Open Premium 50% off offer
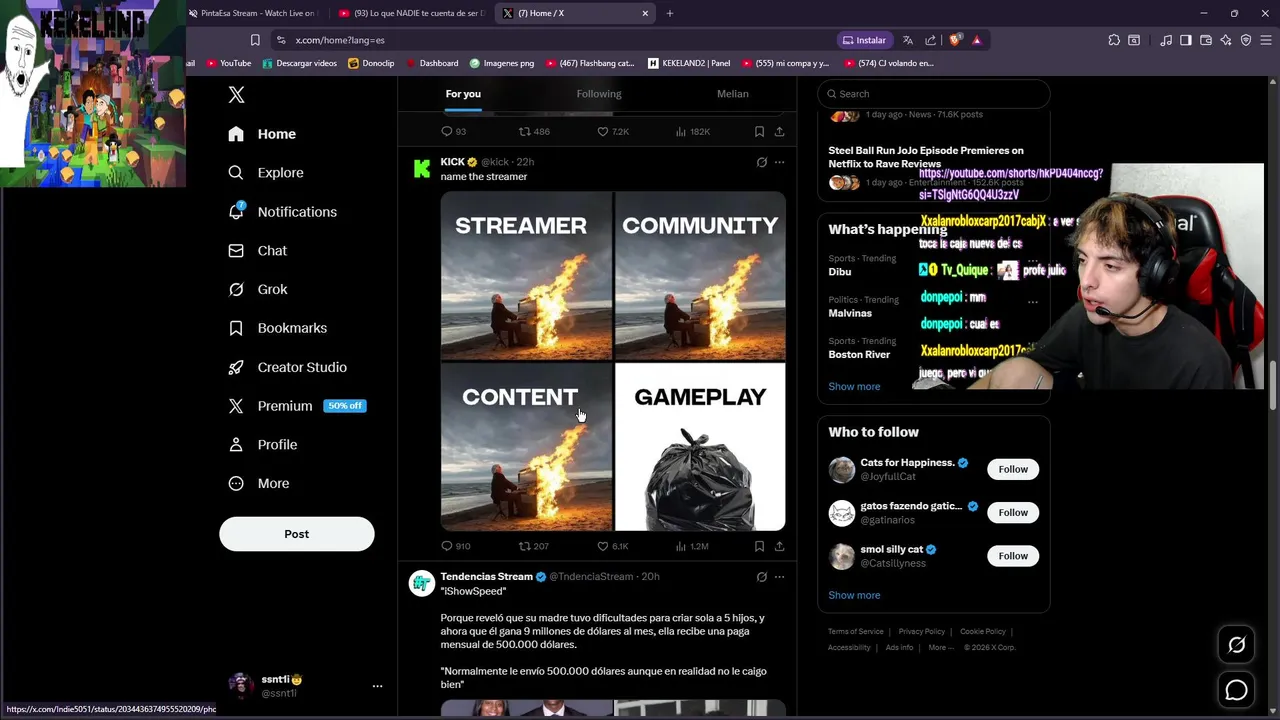Viewport: 1280px width, 720px height. point(296,406)
